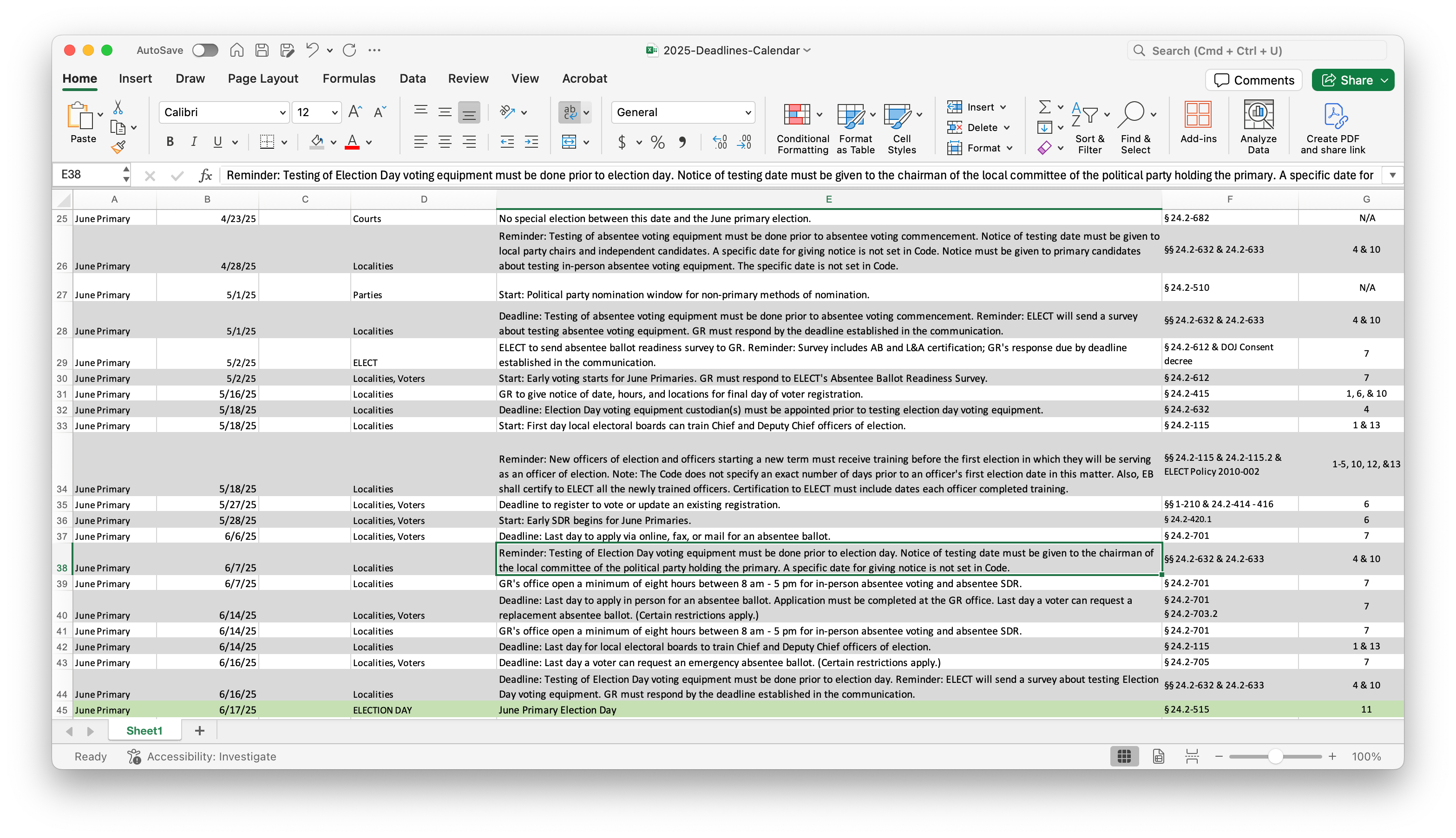The height and width of the screenshot is (838, 1456).
Task: Switch to the Data tab
Action: point(413,79)
